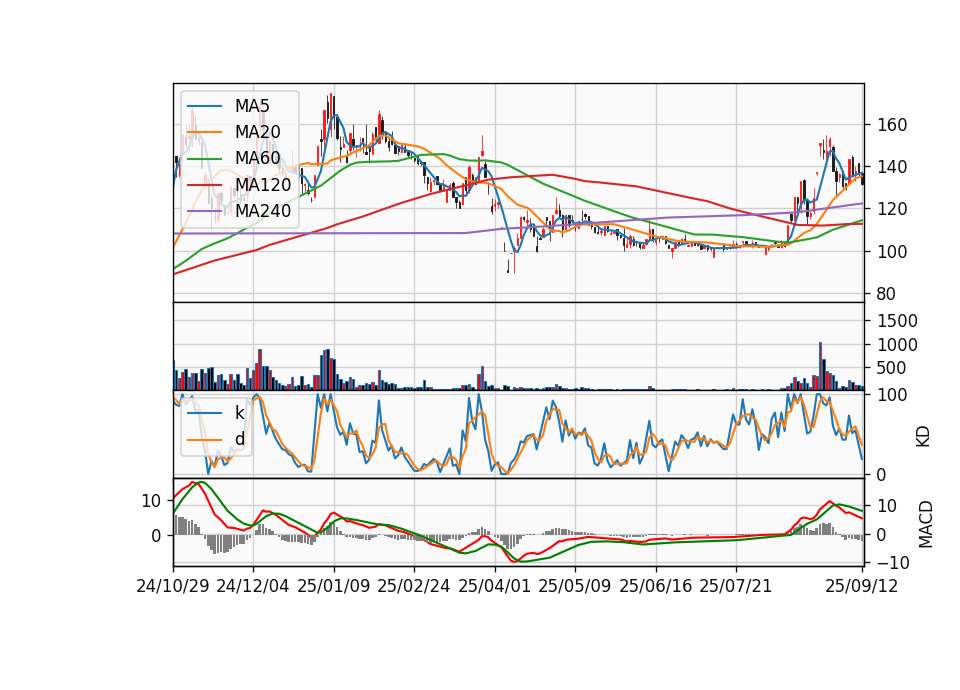
Task: Click the d legend label in KD panel
Action: point(239,439)
